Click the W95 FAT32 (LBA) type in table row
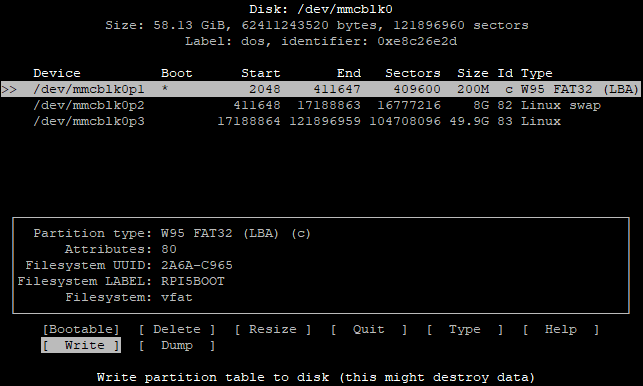Image resolution: width=643 pixels, height=386 pixels. tap(580, 89)
